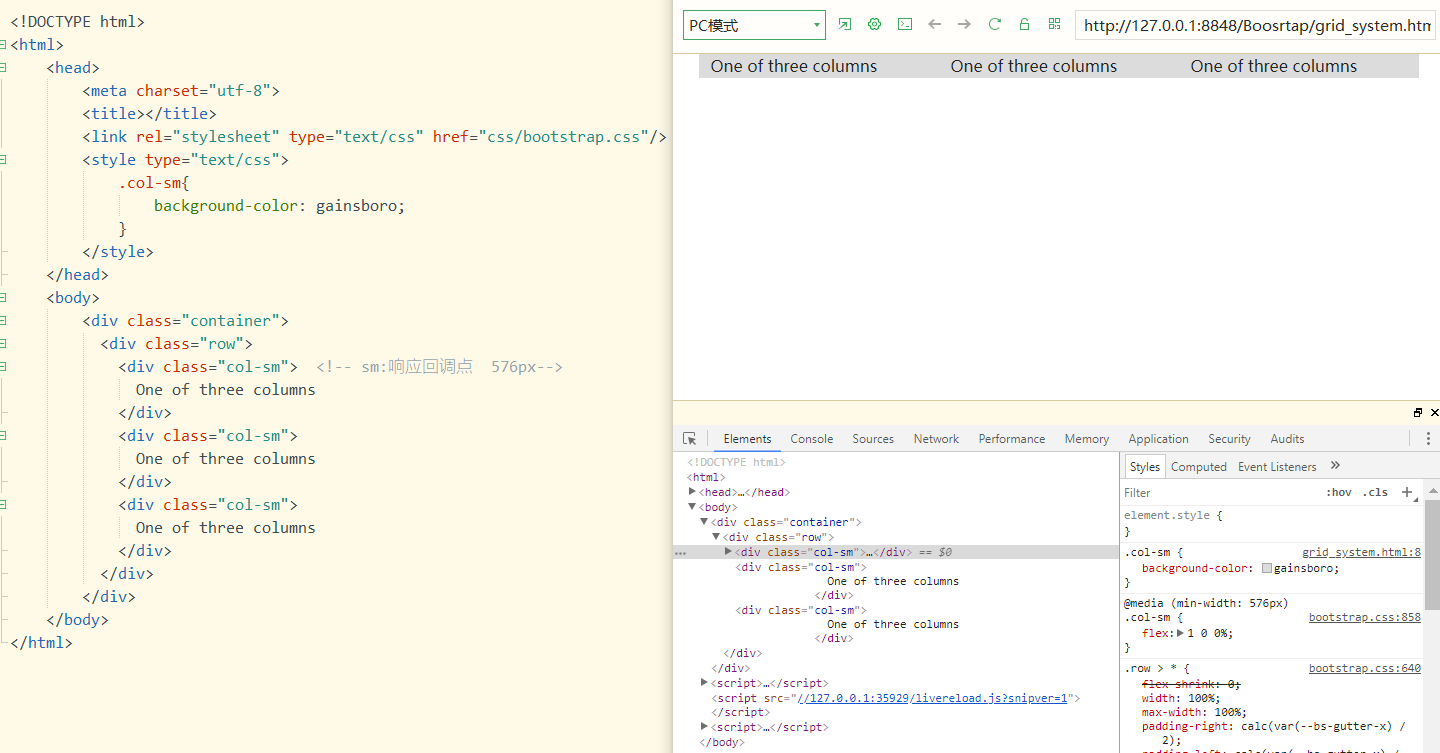Viewport: 1440px width, 753px height.
Task: Fold the div class="container" block in editor
Action: click(3, 321)
